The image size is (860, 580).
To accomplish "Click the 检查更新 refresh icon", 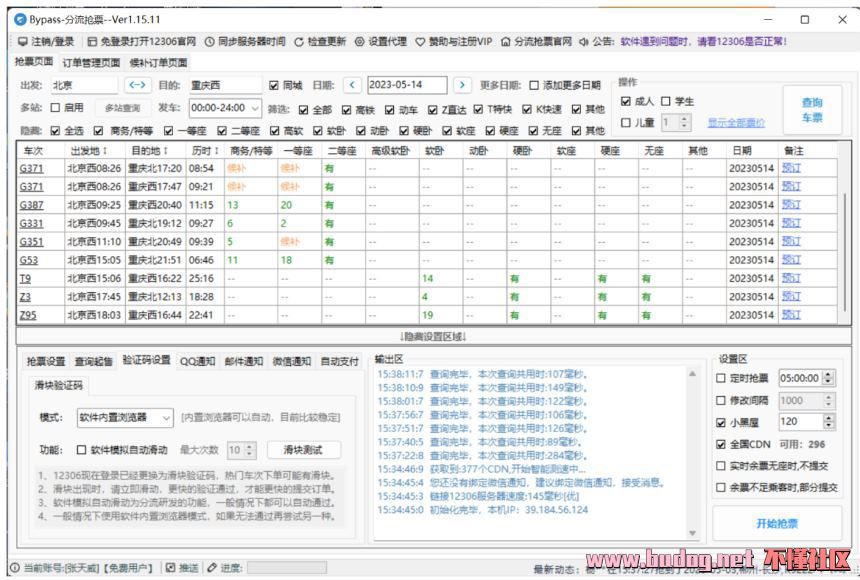I will pos(299,41).
